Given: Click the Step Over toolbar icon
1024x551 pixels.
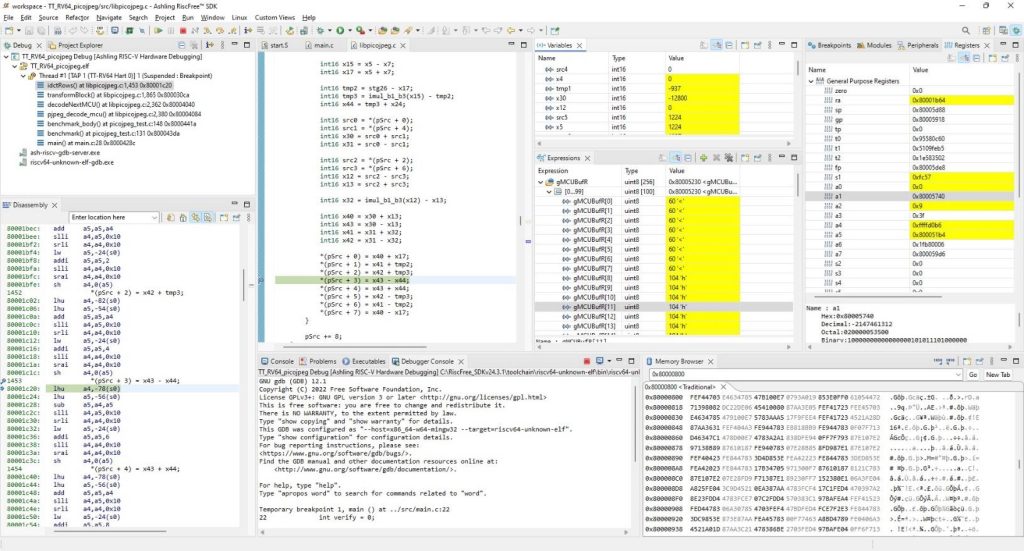Looking at the screenshot, I should 219,30.
